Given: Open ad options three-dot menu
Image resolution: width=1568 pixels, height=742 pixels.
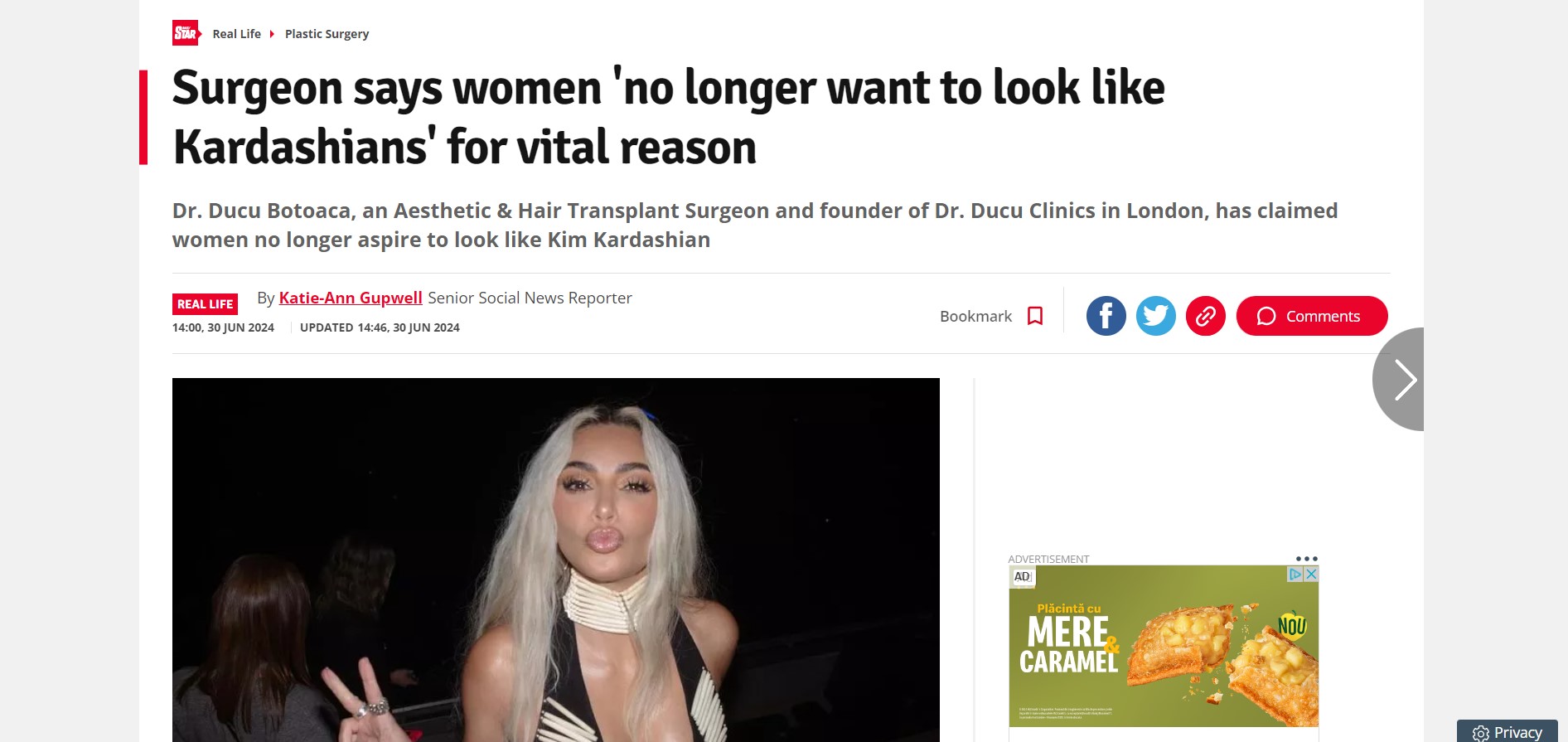Looking at the screenshot, I should point(1306,559).
